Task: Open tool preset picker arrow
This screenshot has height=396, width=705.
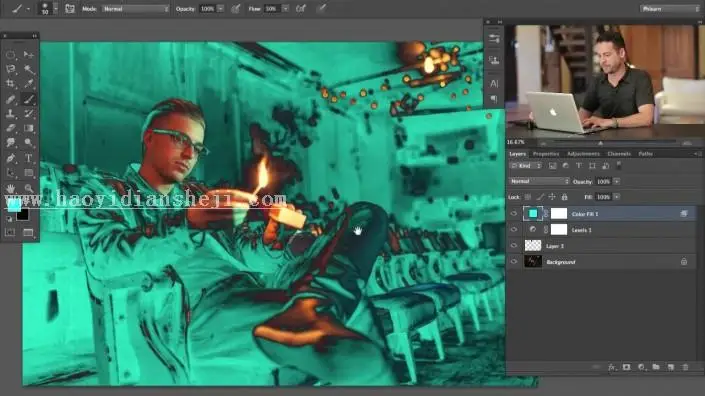Action: pos(28,9)
